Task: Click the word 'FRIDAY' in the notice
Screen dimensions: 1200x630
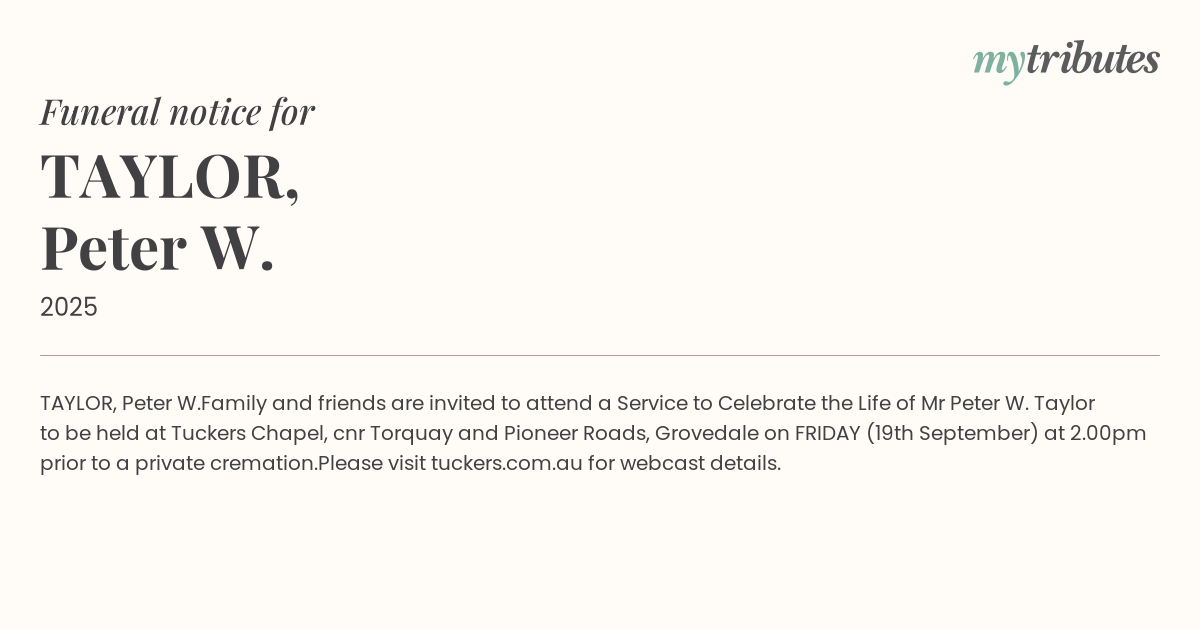Action: pyautogui.click(x=827, y=433)
